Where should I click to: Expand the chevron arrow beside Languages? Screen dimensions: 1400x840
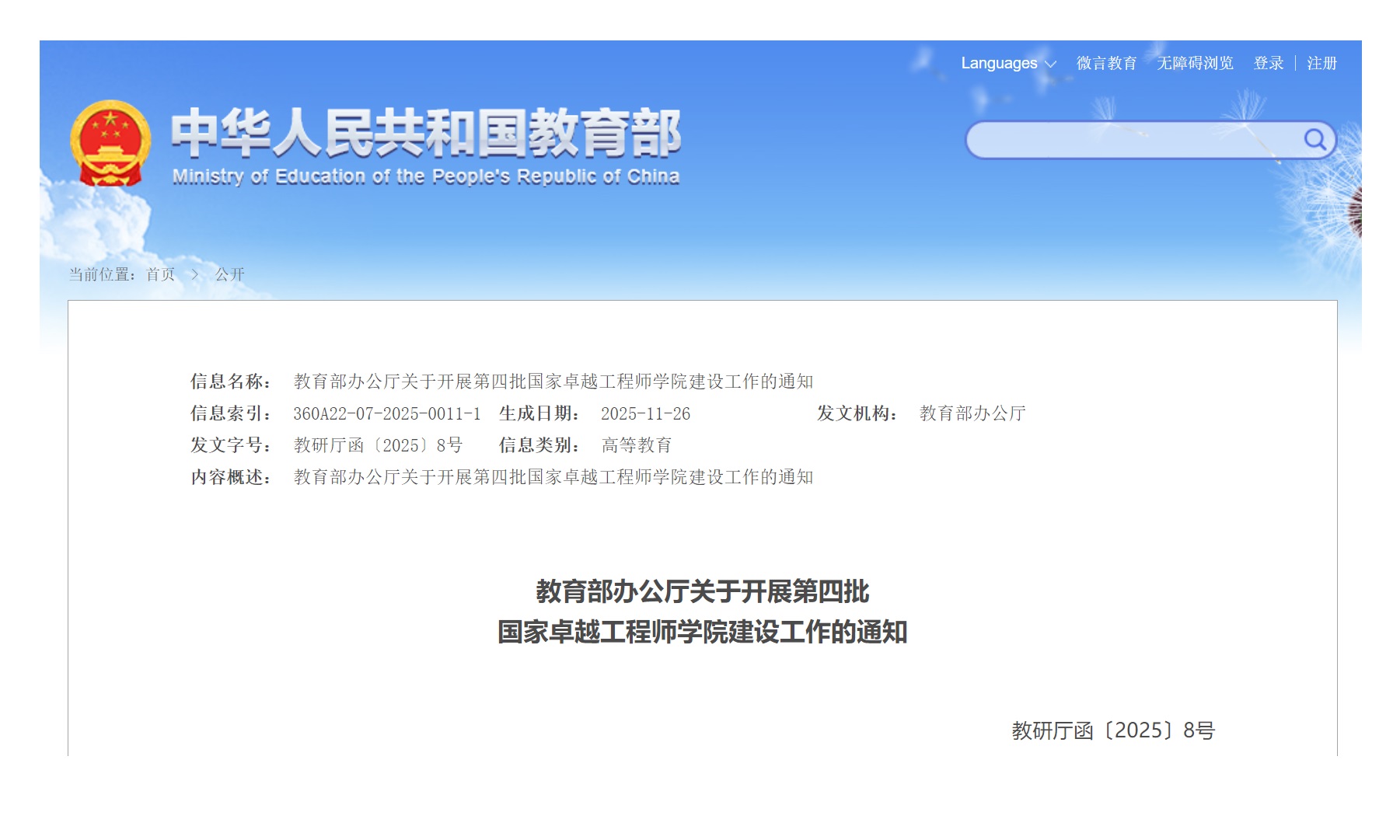click(x=1051, y=64)
